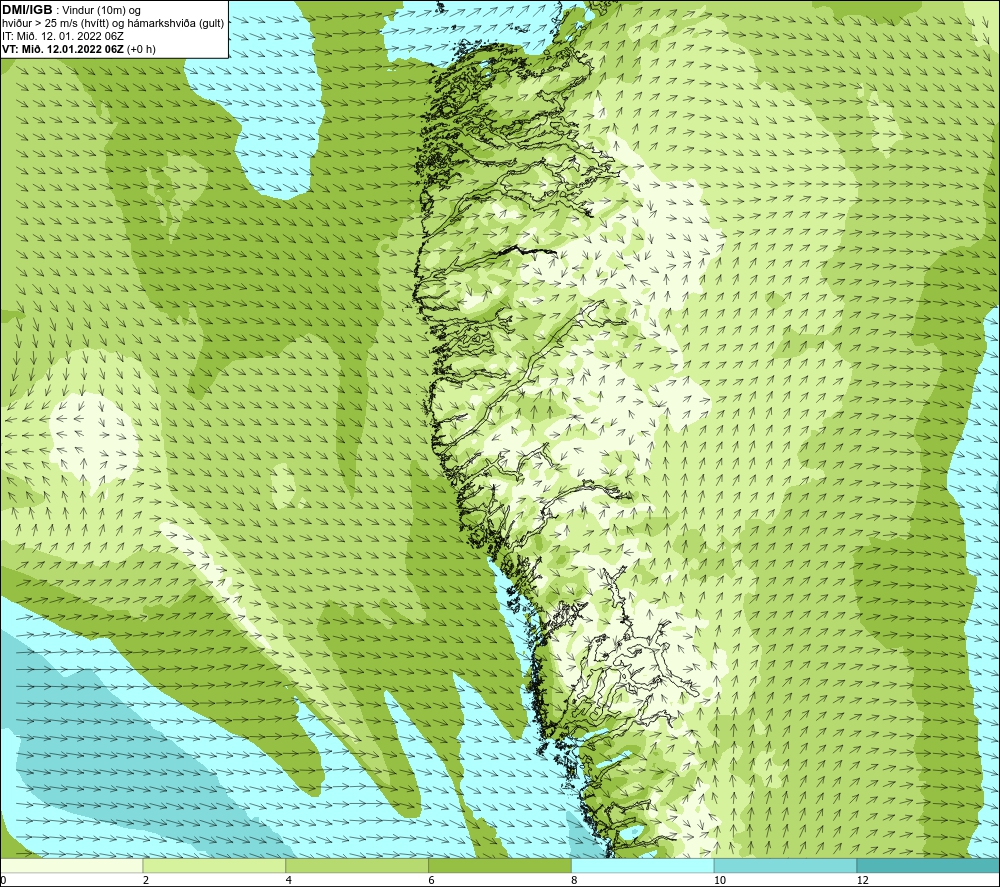The width and height of the screenshot is (1000, 887).
Task: Click the 'Vindur (10m) og' title text
Action: tap(101, 11)
